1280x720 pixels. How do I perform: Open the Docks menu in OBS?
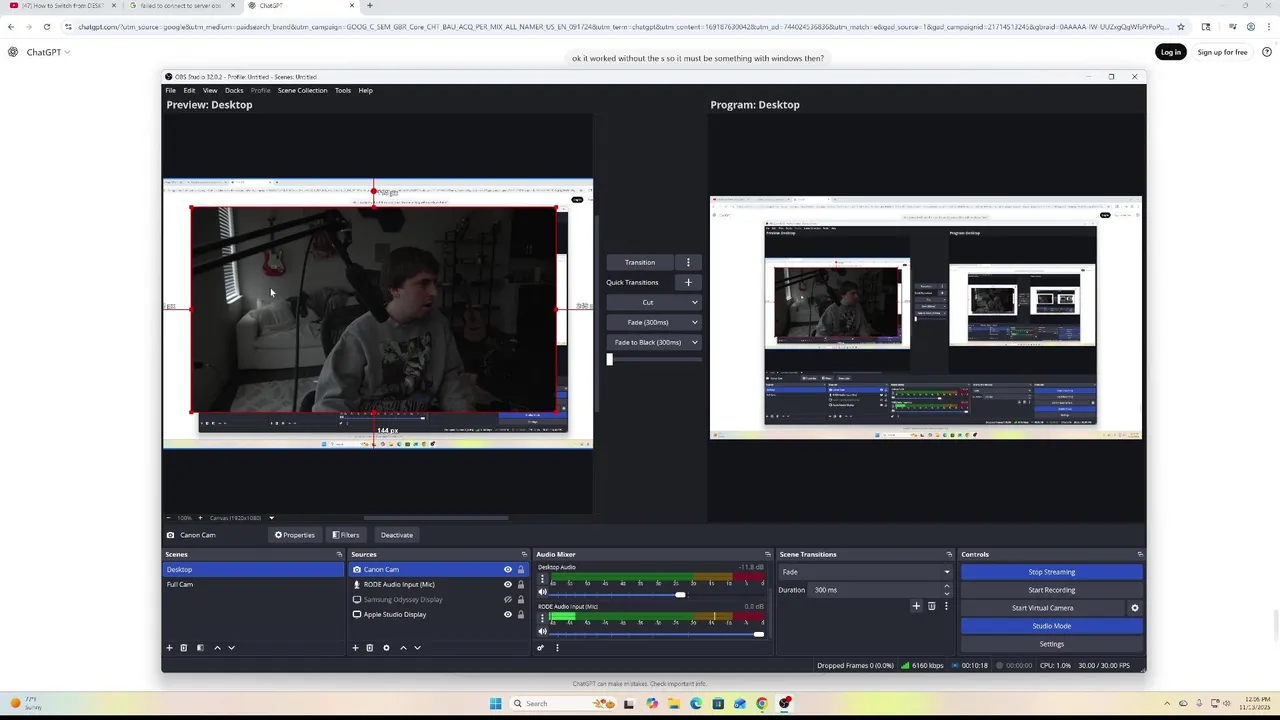pos(234,90)
